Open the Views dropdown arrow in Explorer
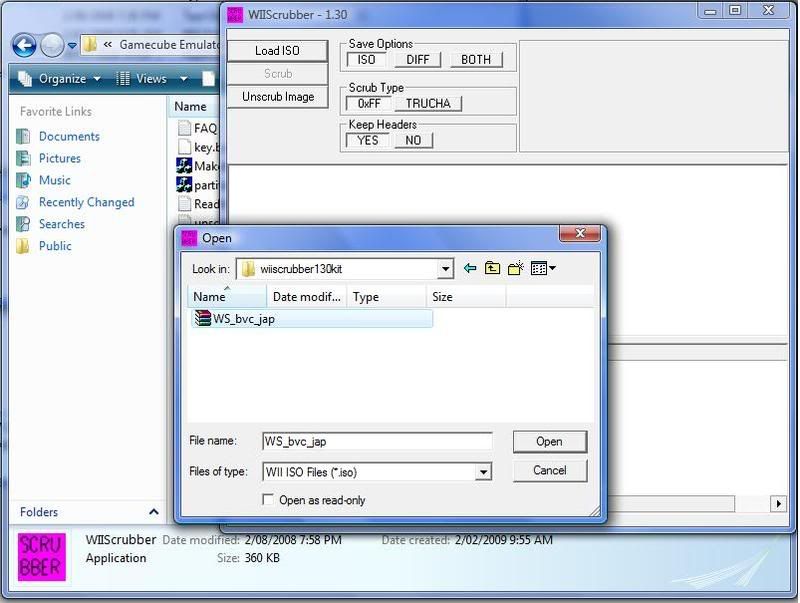Image resolution: width=800 pixels, height=603 pixels. pos(184,79)
